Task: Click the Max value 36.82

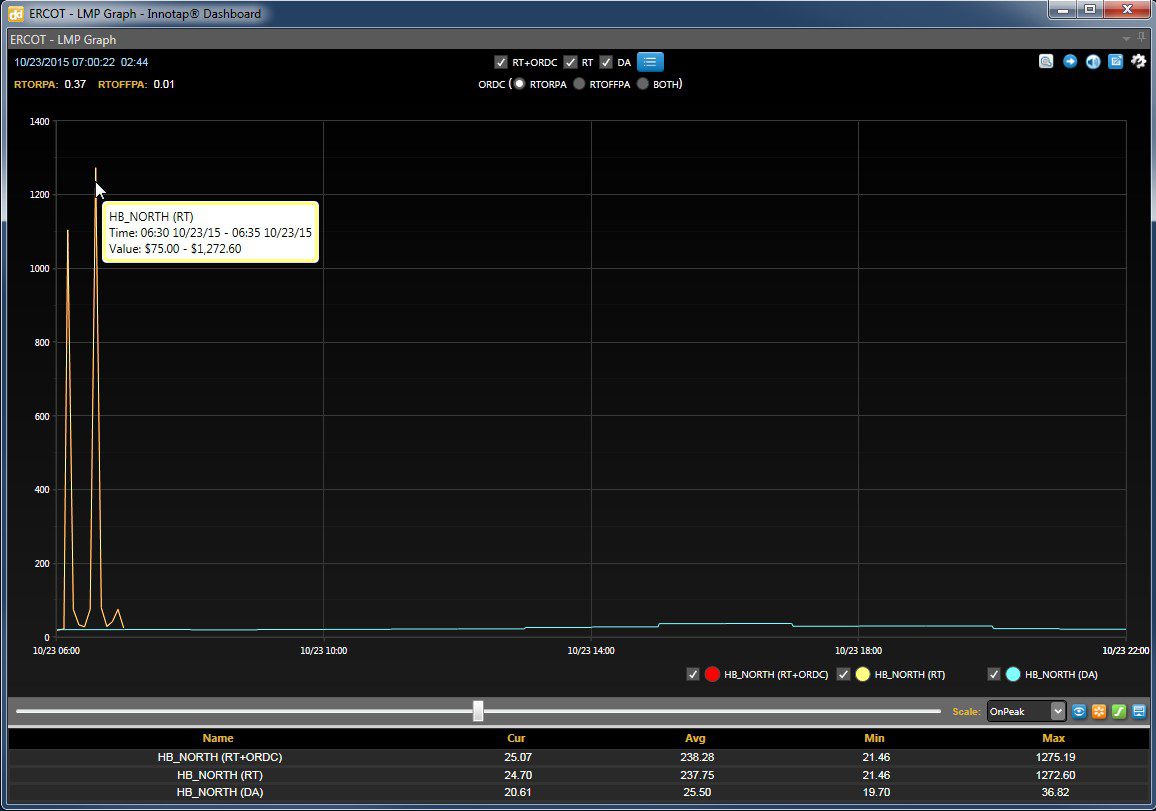Action: [1055, 792]
